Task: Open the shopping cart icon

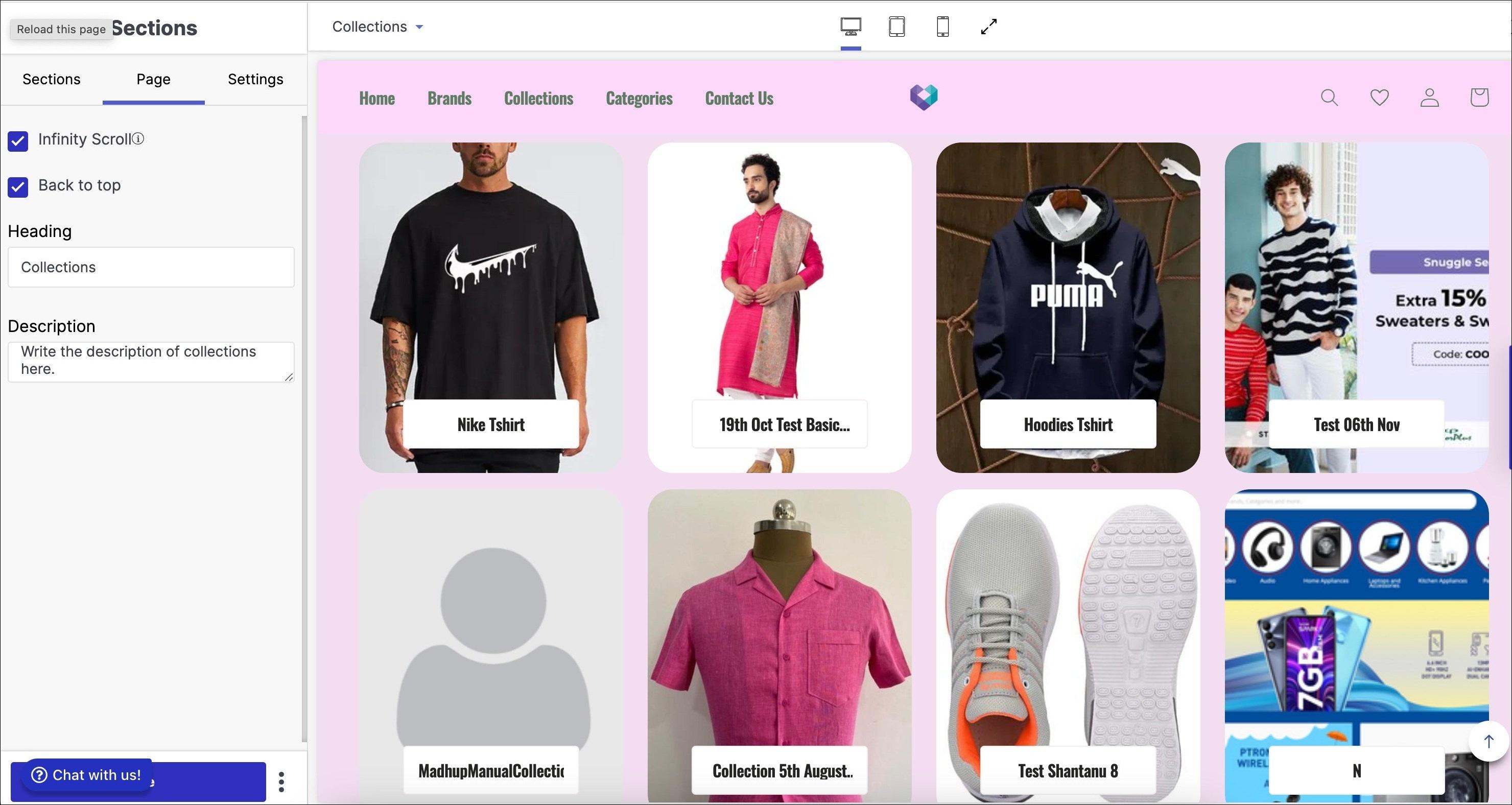Action: 1479,98
